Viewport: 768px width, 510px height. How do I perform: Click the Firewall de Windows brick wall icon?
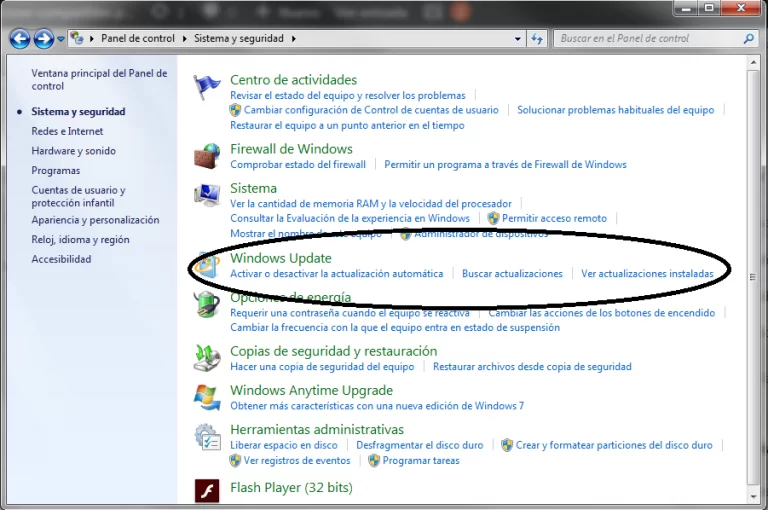pyautogui.click(x=207, y=156)
